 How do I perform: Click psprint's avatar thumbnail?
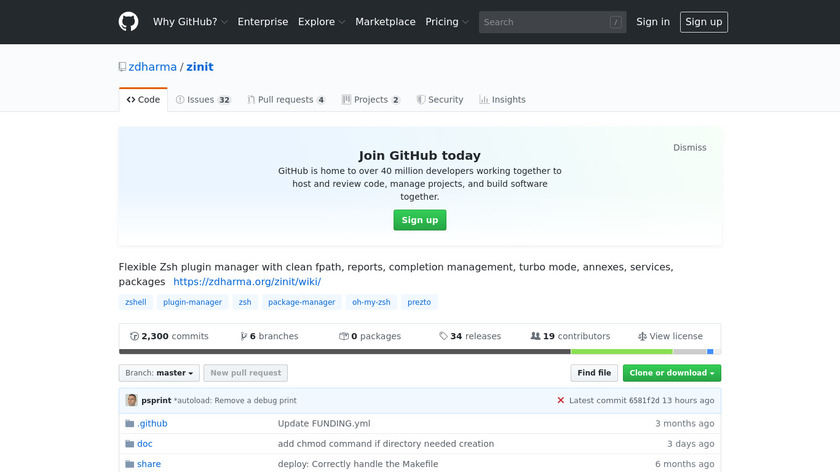tap(131, 400)
